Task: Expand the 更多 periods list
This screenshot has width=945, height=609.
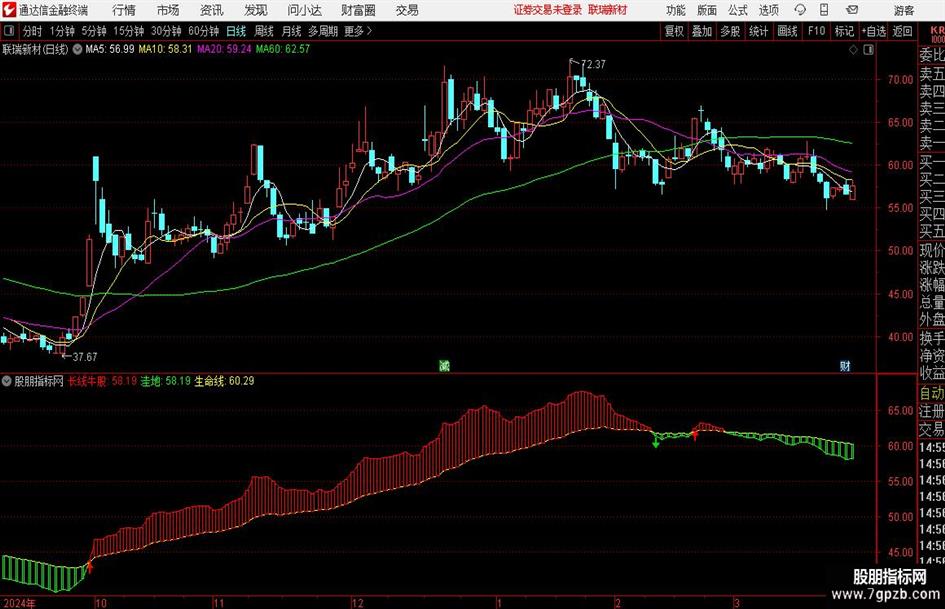Action: (358, 31)
